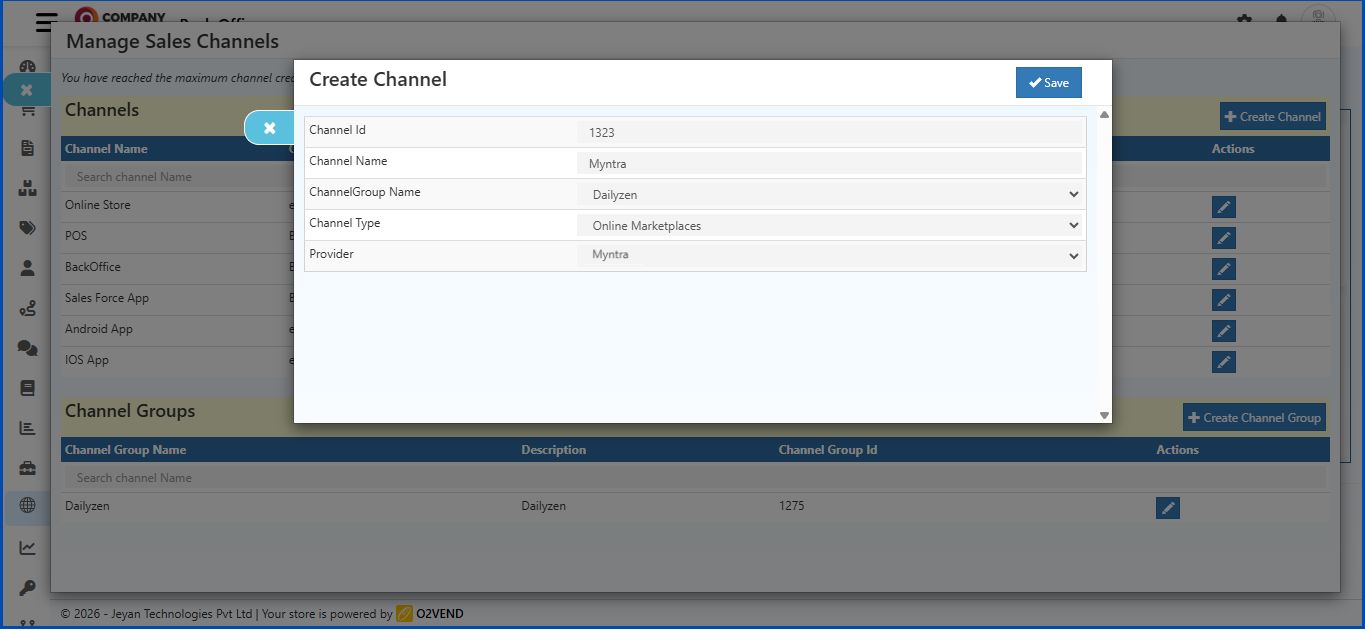The image size is (1365, 631).
Task: Click the notification bell in the top bar
Action: [x=1281, y=19]
